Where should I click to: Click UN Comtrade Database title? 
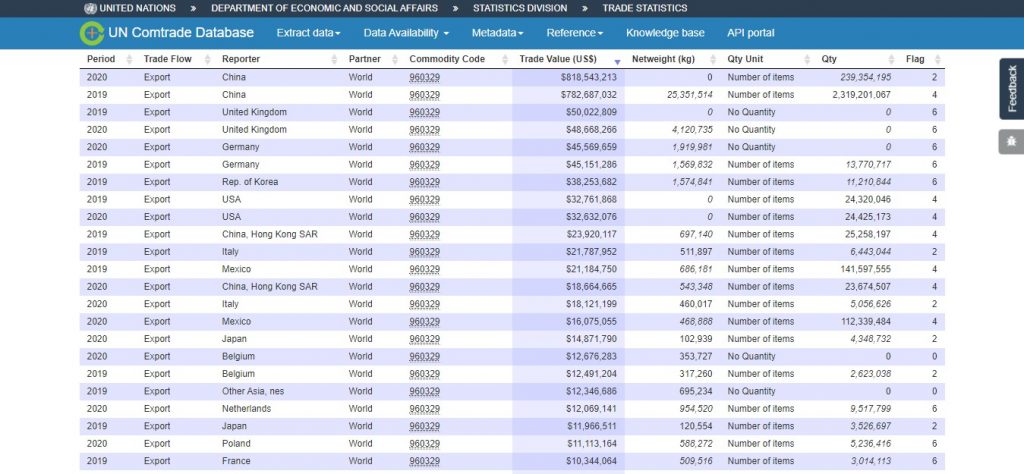[181, 33]
